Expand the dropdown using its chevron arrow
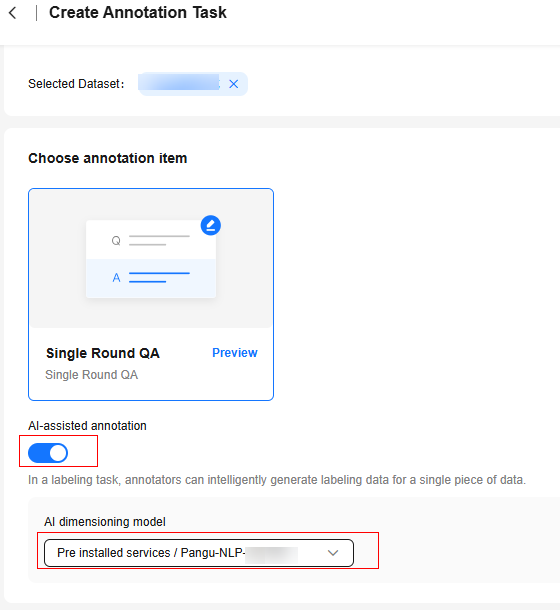This screenshot has height=610, width=560. [333, 553]
